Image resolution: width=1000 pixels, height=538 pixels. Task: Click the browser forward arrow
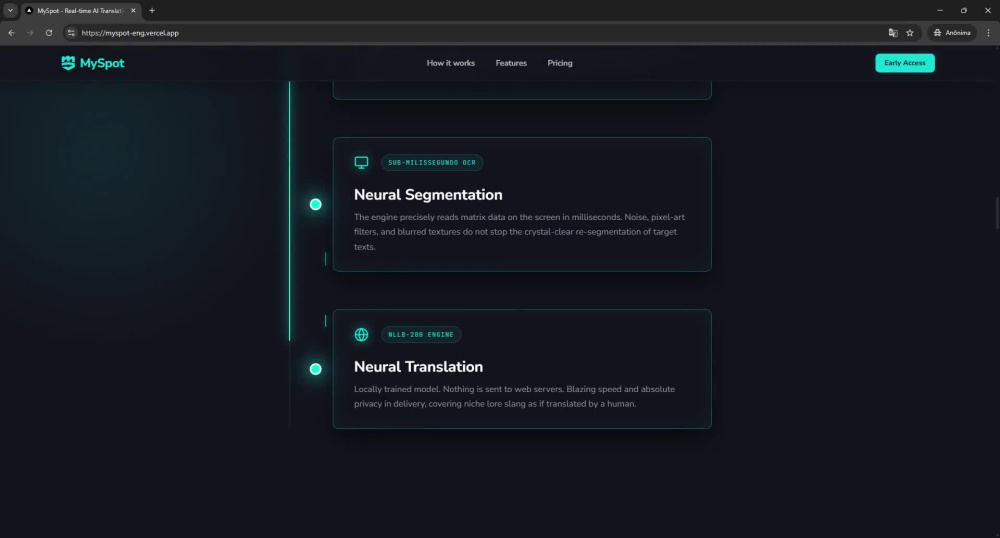click(30, 33)
